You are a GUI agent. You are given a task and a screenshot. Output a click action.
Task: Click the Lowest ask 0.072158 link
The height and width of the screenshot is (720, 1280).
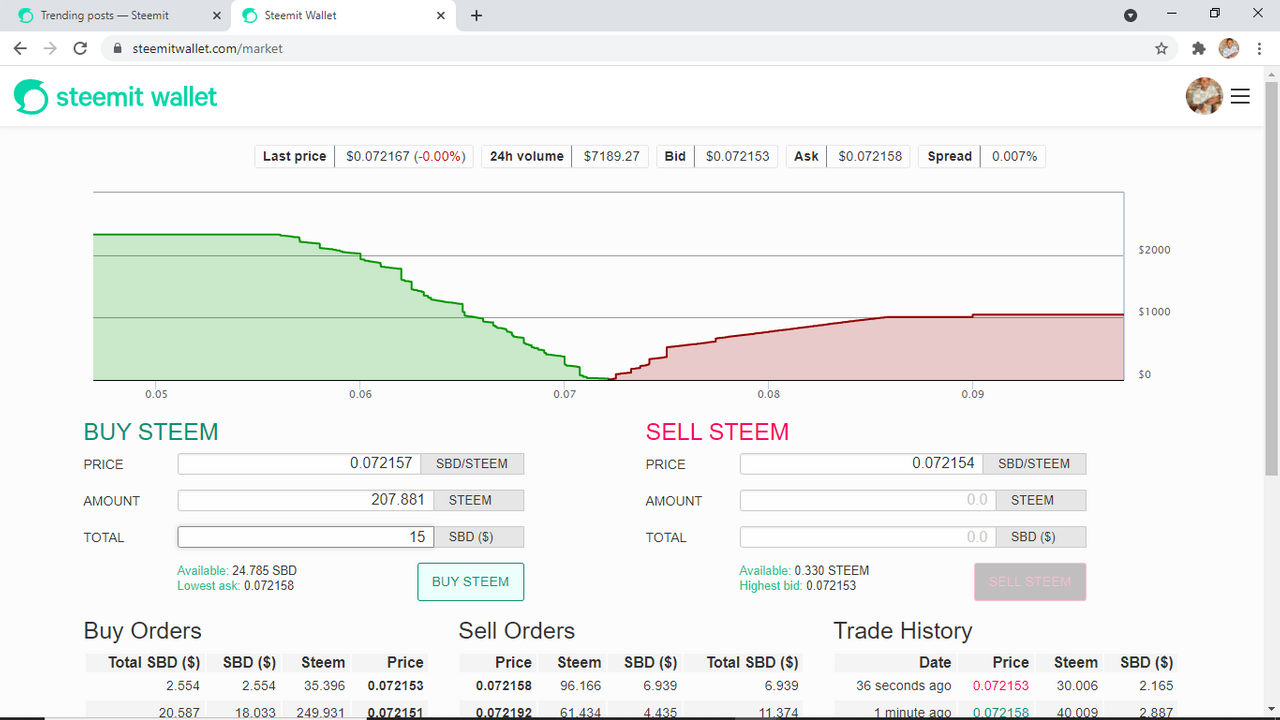[235, 586]
